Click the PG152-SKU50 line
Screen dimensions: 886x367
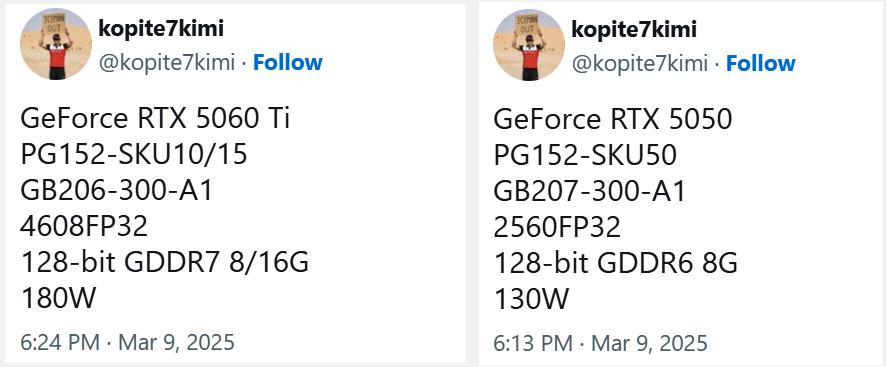point(585,155)
